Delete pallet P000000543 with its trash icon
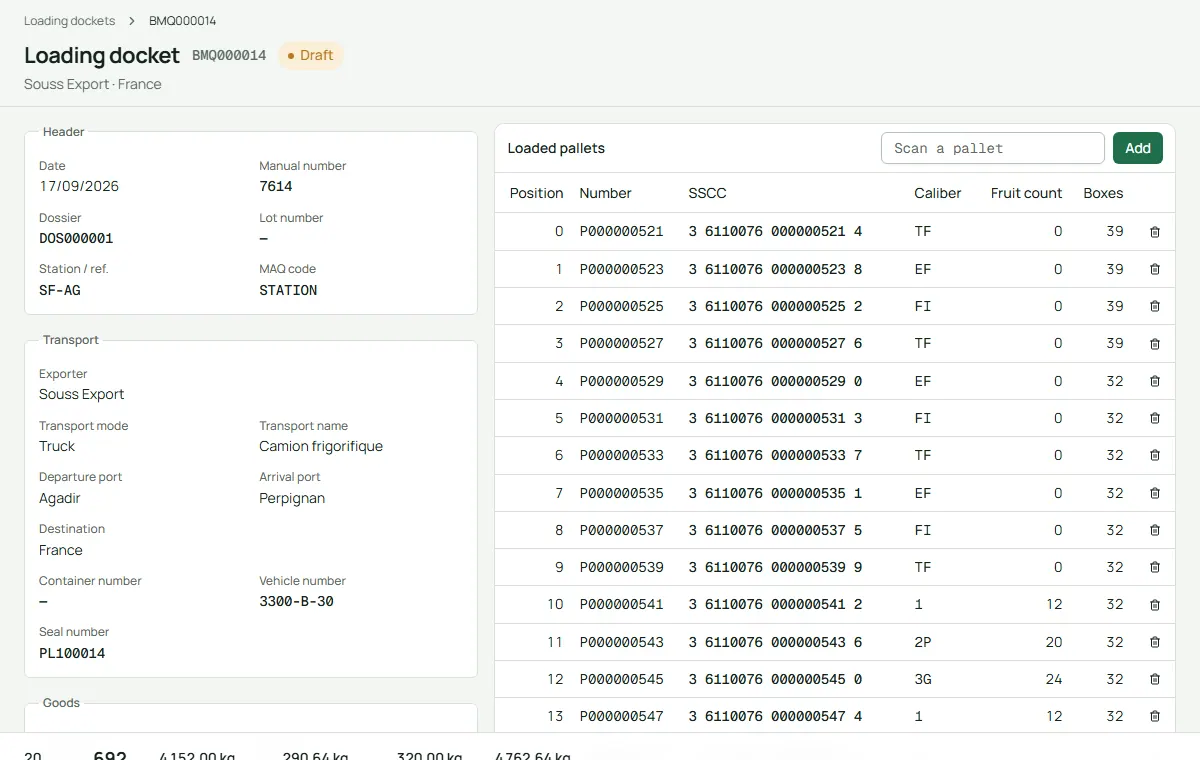Screen dimensions: 1200x760 tap(1155, 642)
